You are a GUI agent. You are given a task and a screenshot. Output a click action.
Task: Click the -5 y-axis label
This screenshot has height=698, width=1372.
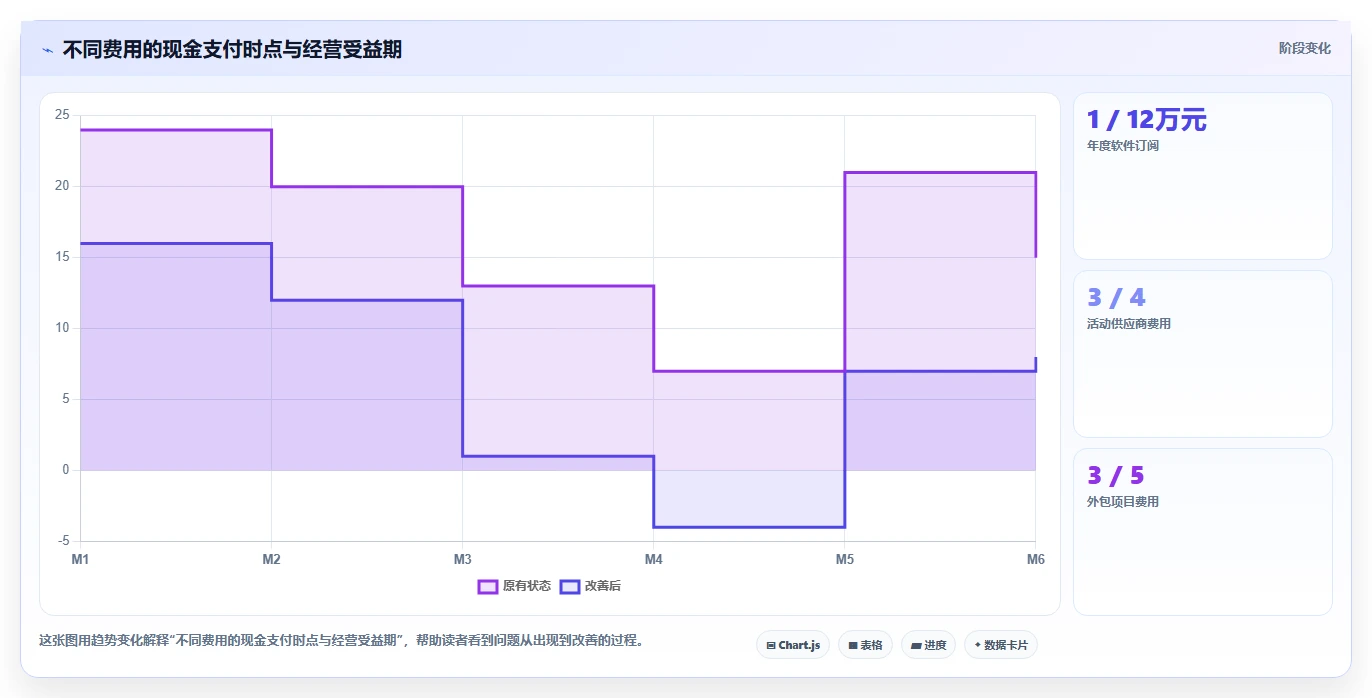[x=64, y=541]
